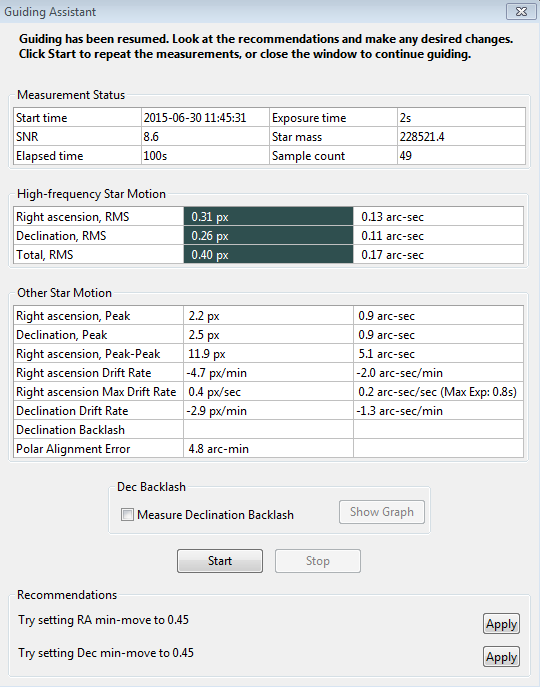
Task: Enable Measure Declination Backlash checkbox
Action: tap(127, 514)
